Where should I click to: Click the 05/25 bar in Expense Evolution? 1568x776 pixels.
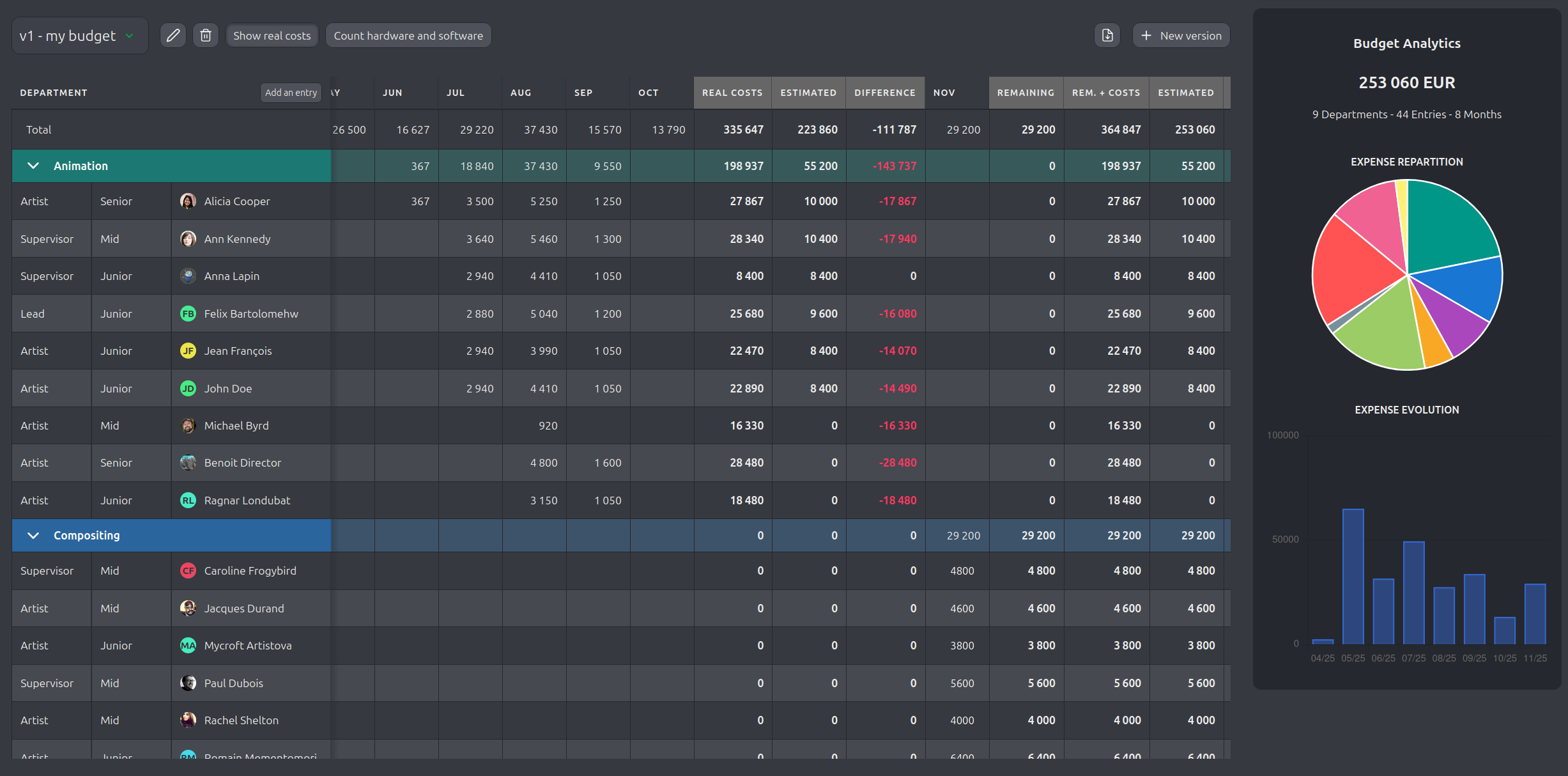pyautogui.click(x=1353, y=575)
